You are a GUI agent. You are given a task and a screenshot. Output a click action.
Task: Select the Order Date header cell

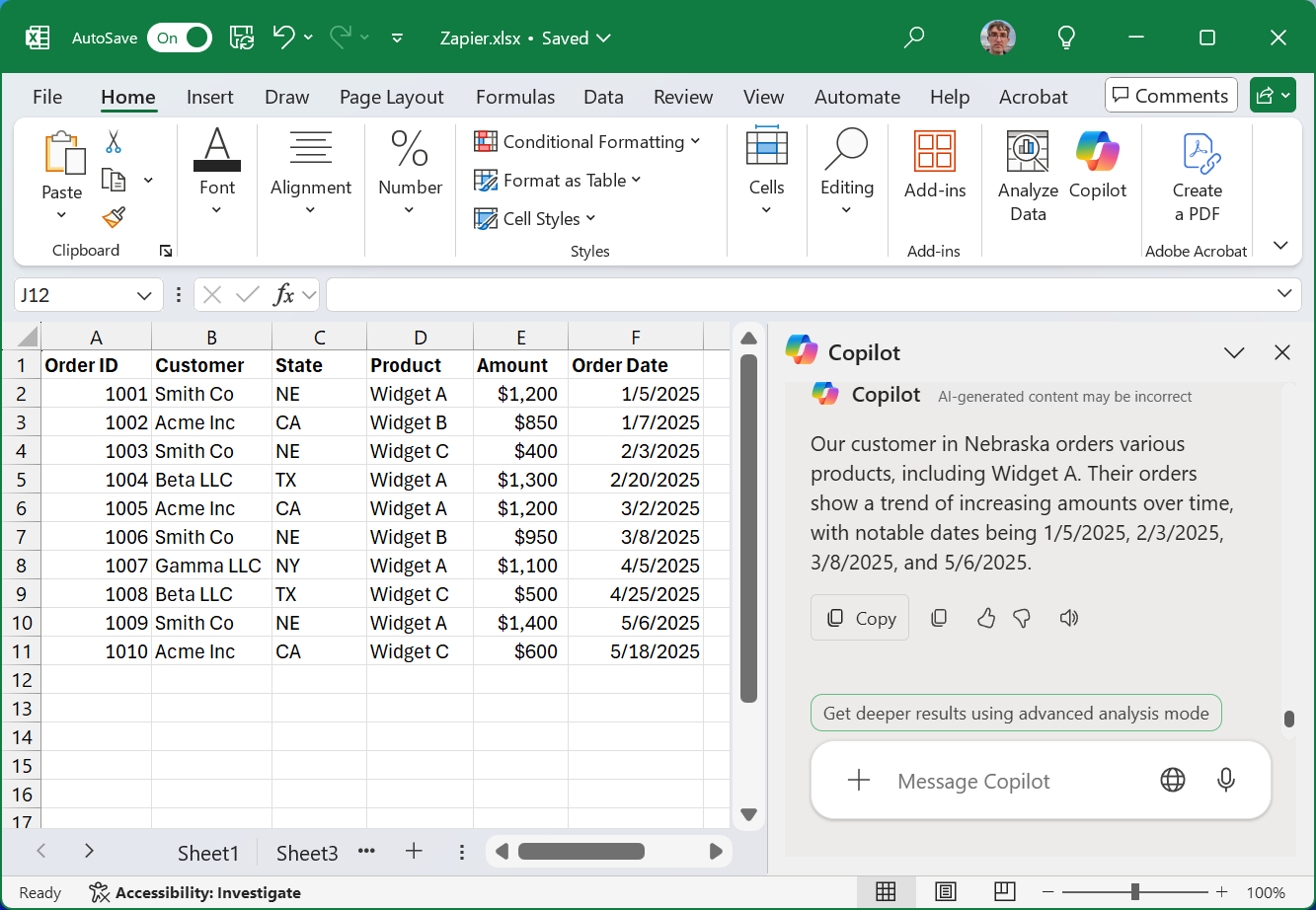point(636,365)
